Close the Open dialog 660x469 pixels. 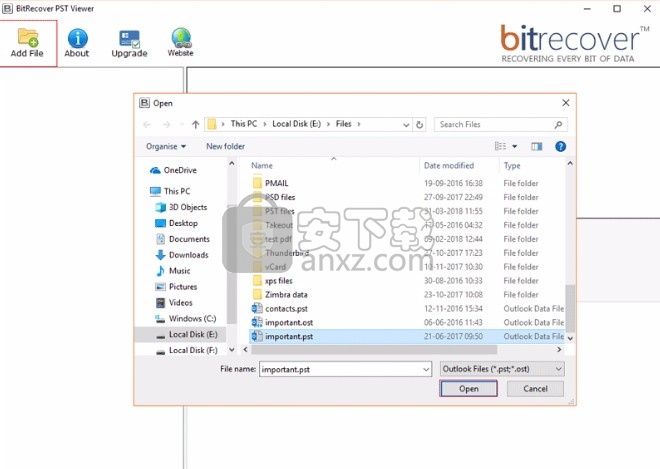[566, 103]
